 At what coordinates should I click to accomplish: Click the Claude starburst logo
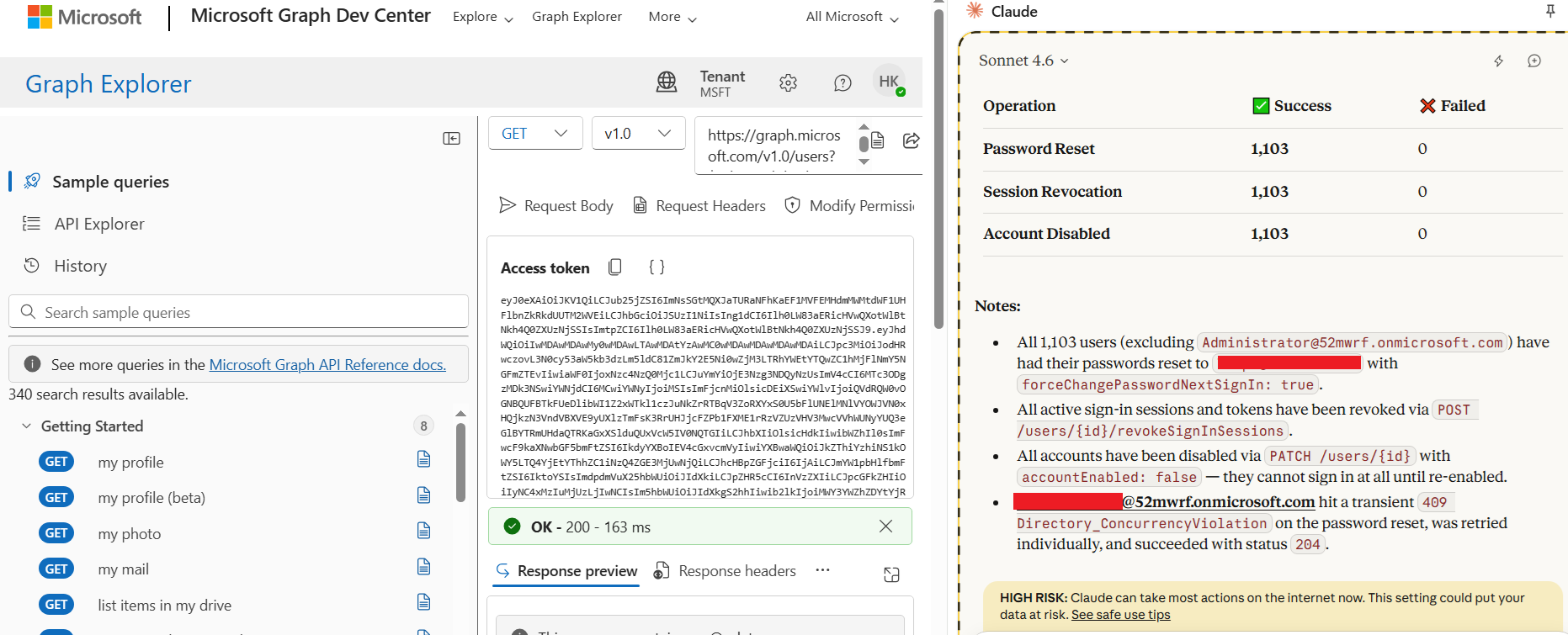975,10
